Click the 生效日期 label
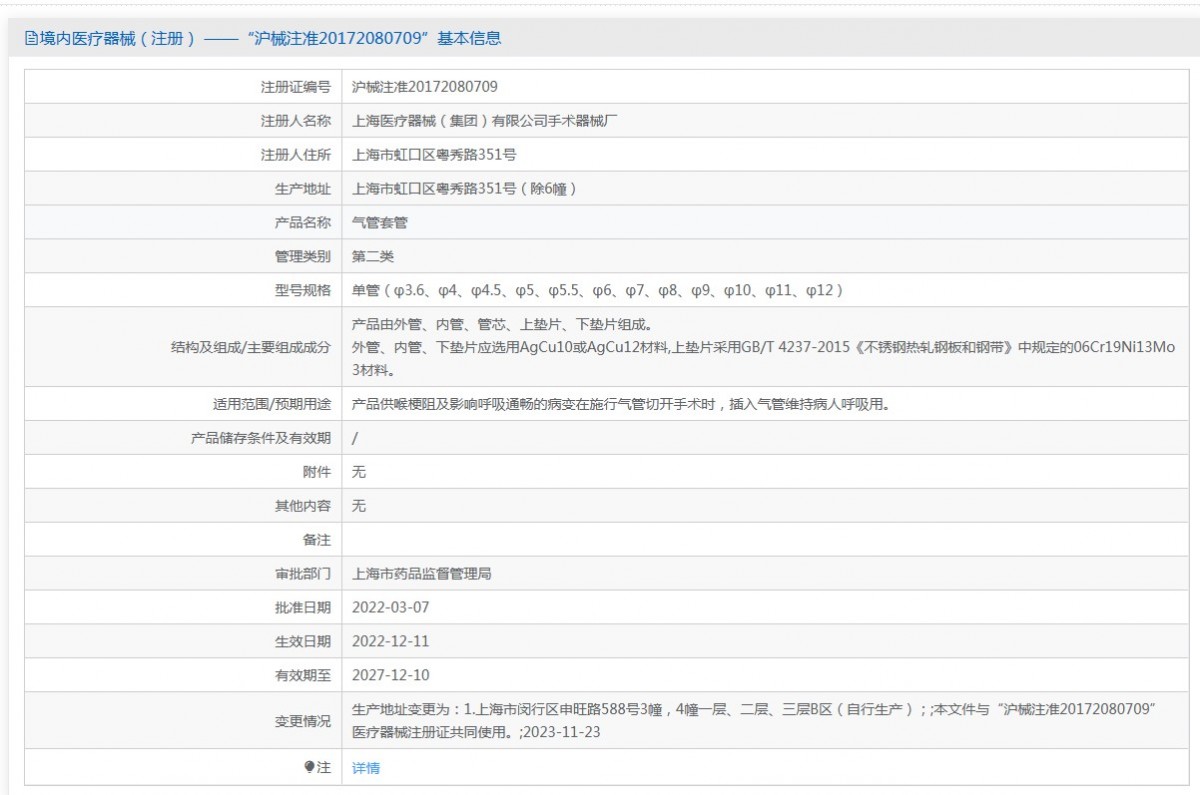 (x=303, y=641)
